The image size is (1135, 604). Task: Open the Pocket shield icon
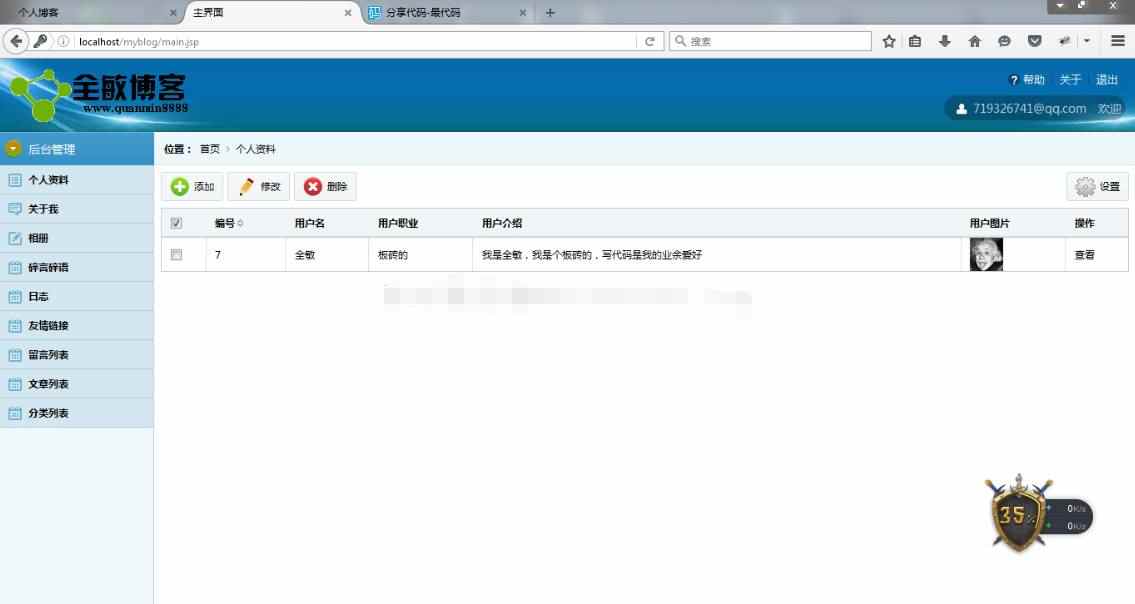(x=1034, y=41)
